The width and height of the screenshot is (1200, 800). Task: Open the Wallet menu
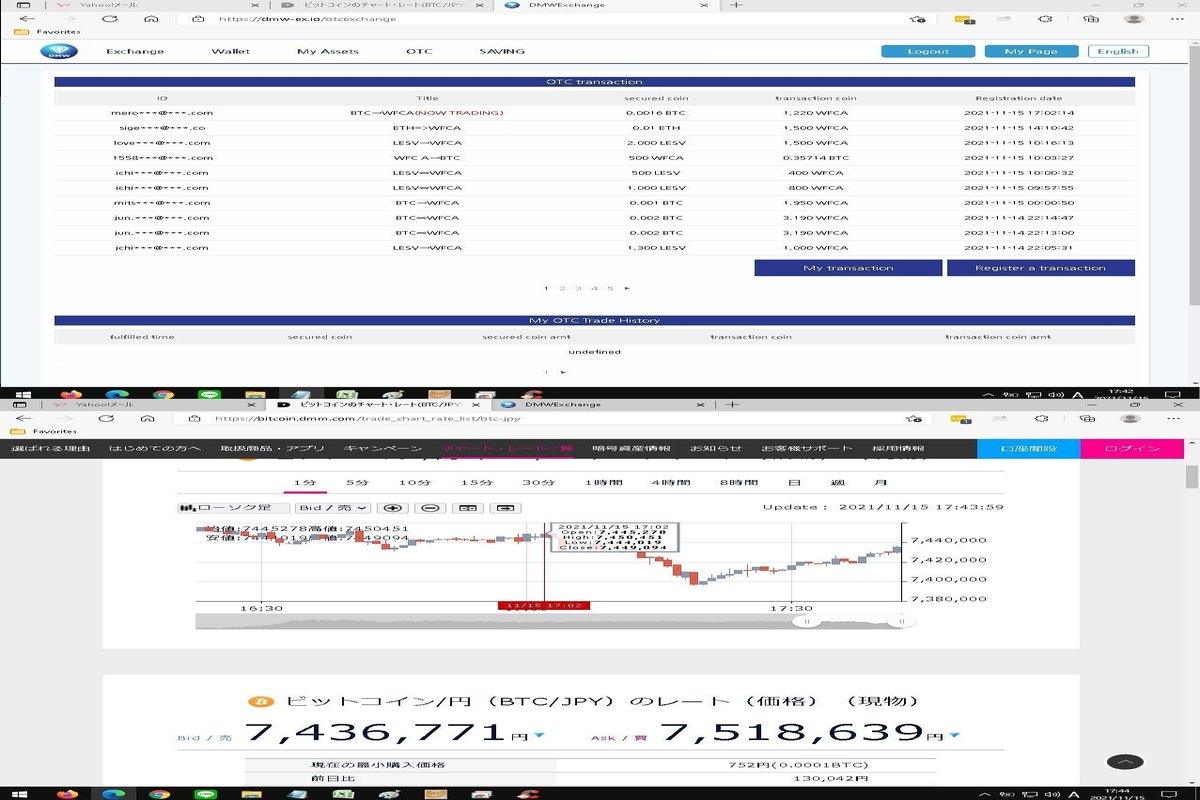click(231, 51)
